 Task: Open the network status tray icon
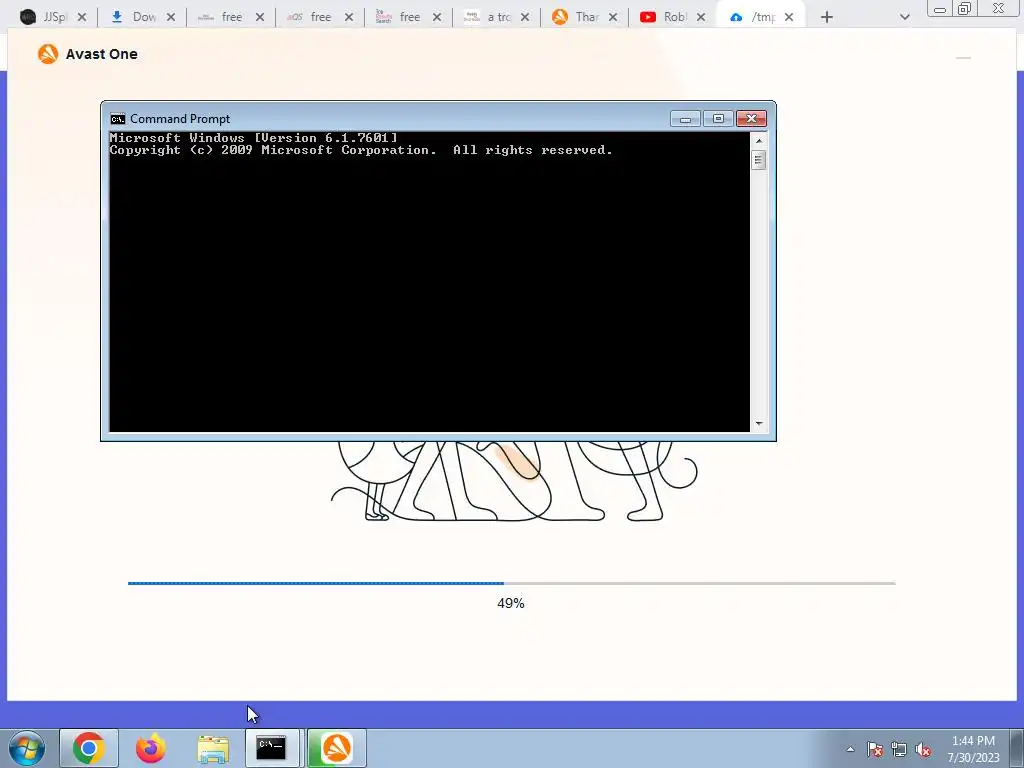[x=899, y=749]
